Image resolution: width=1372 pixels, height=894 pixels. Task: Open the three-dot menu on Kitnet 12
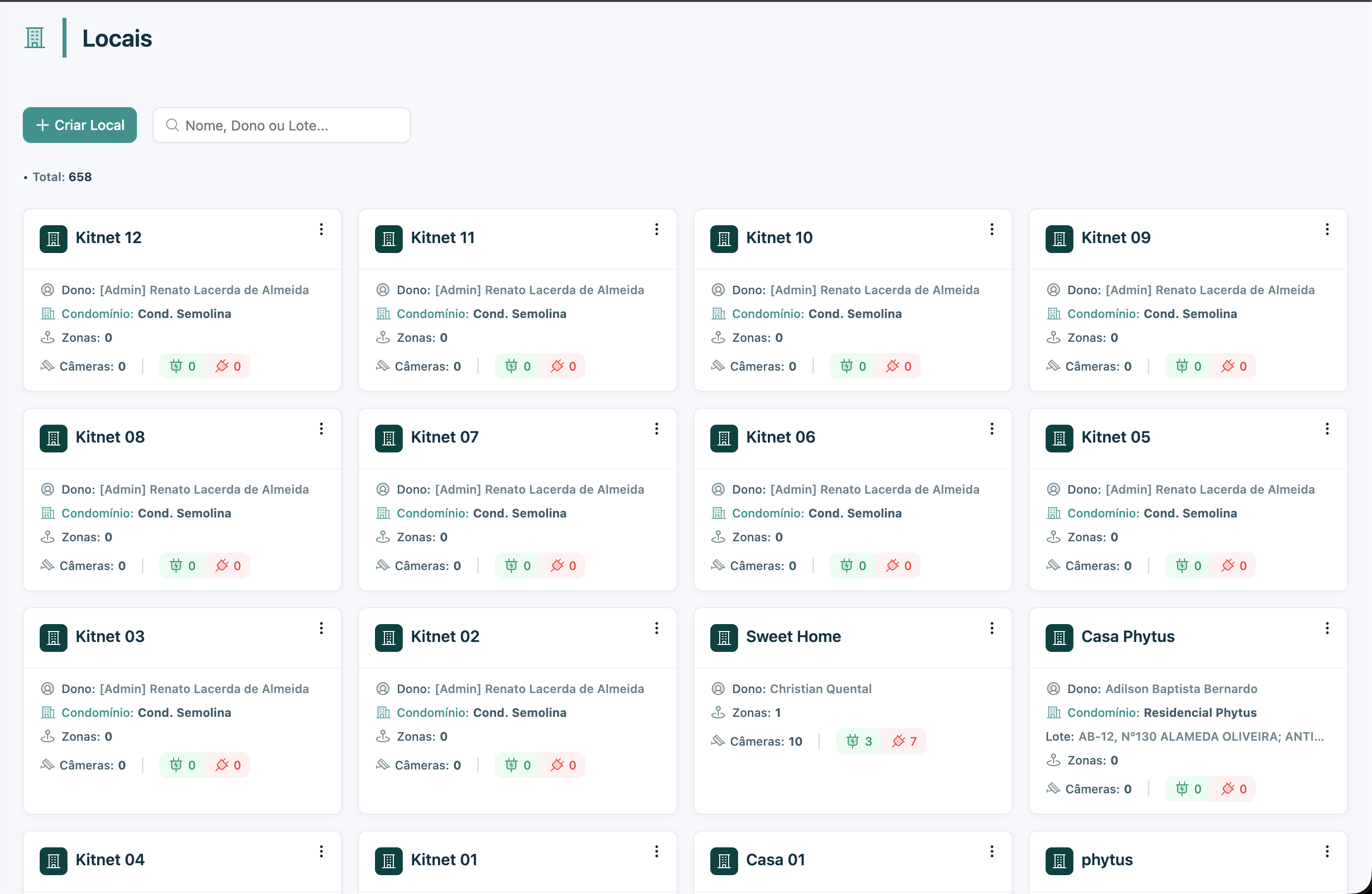tap(321, 229)
